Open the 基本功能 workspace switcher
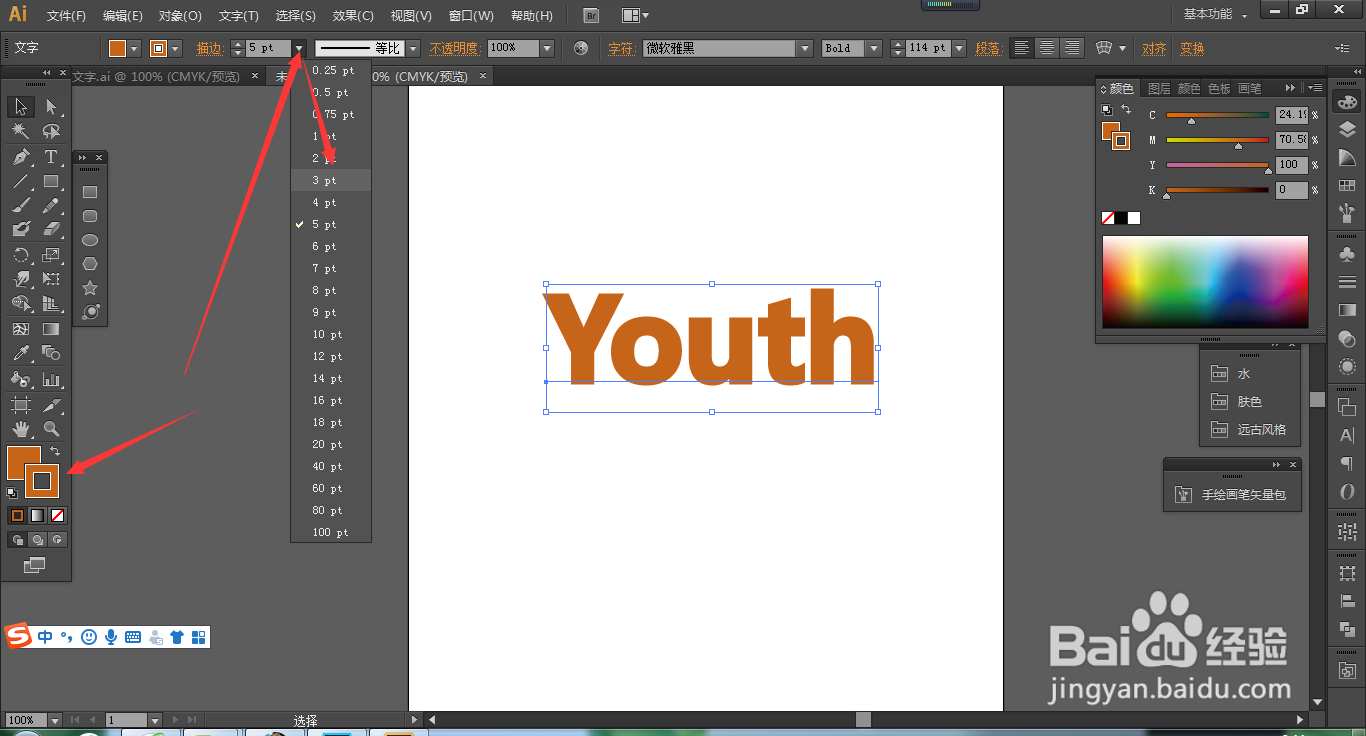This screenshot has height=736, width=1366. click(1215, 15)
